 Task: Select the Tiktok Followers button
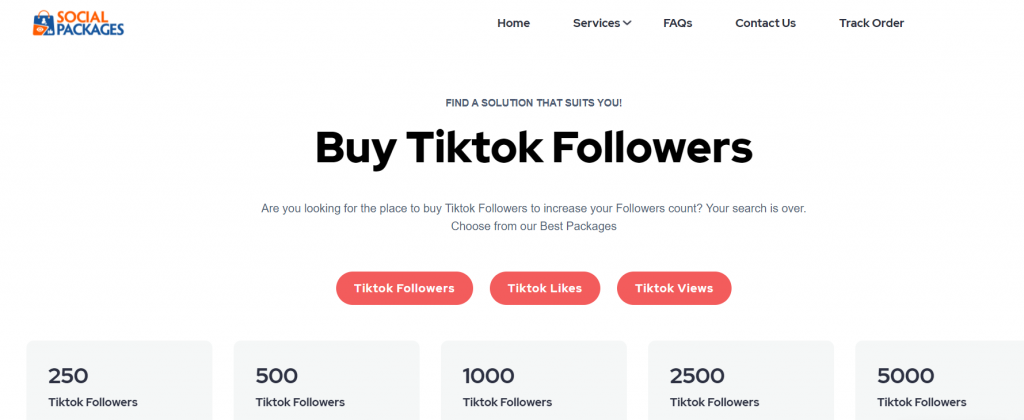pyautogui.click(x=404, y=288)
